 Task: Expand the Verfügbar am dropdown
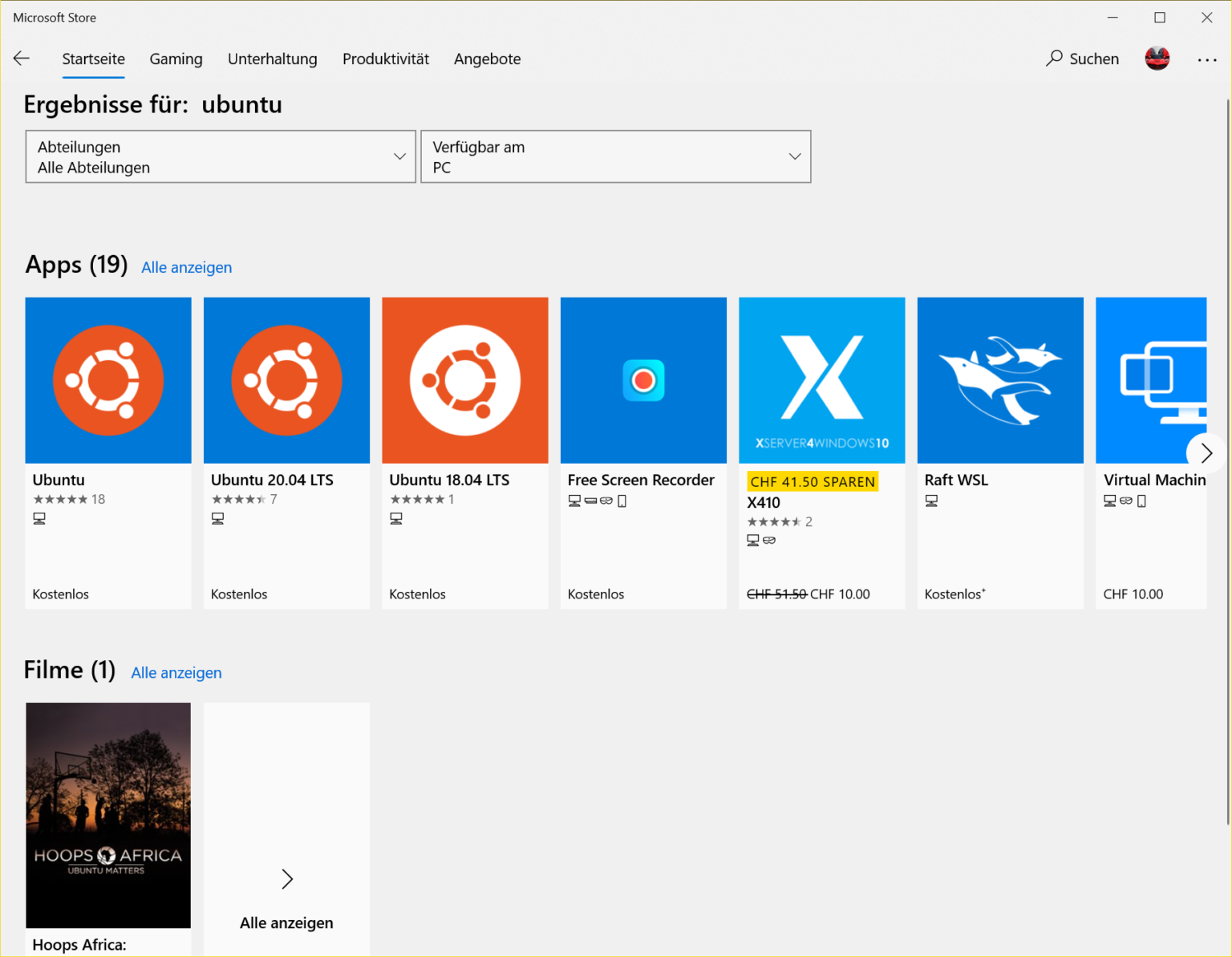click(616, 156)
